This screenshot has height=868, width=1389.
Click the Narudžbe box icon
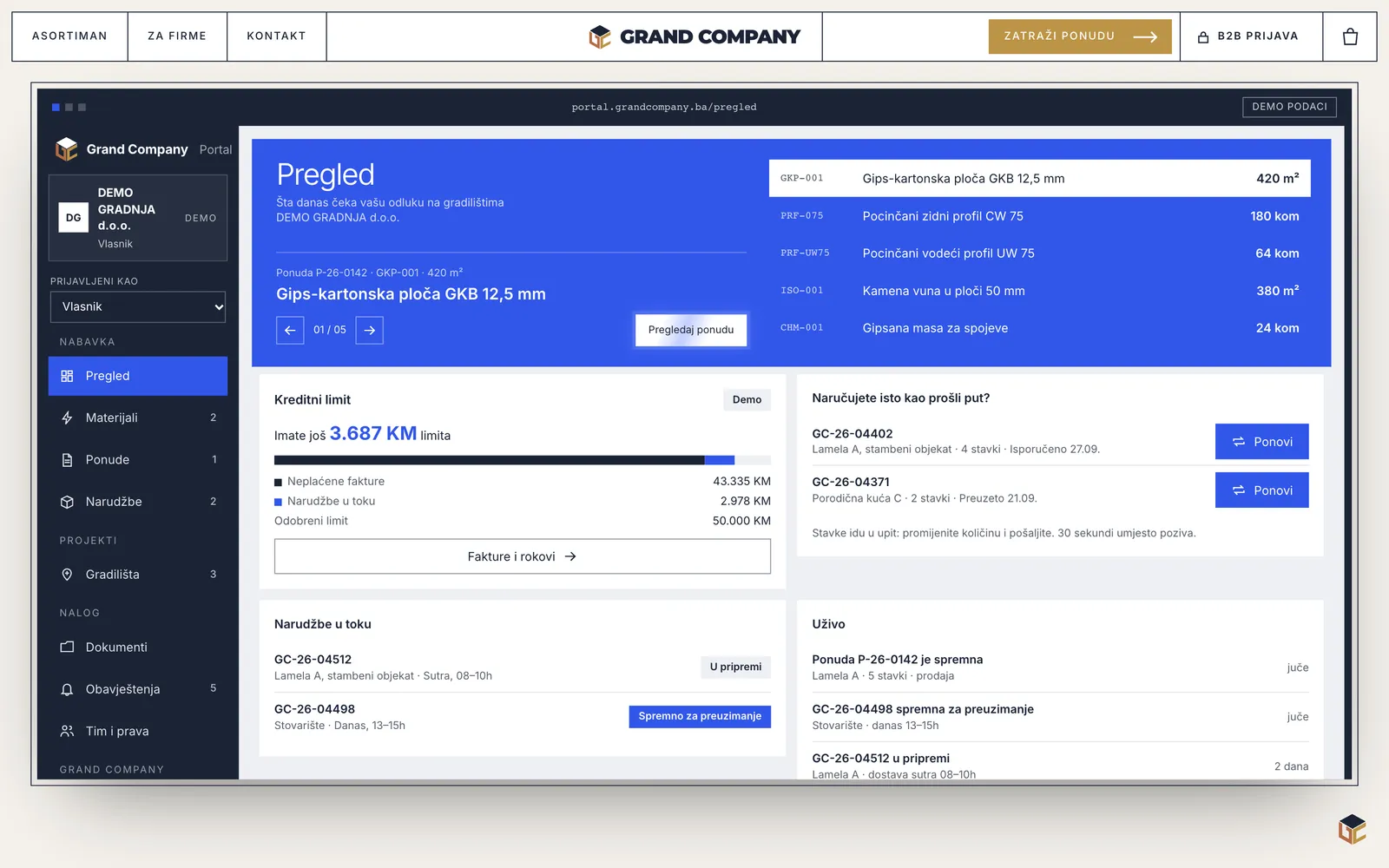pyautogui.click(x=67, y=502)
